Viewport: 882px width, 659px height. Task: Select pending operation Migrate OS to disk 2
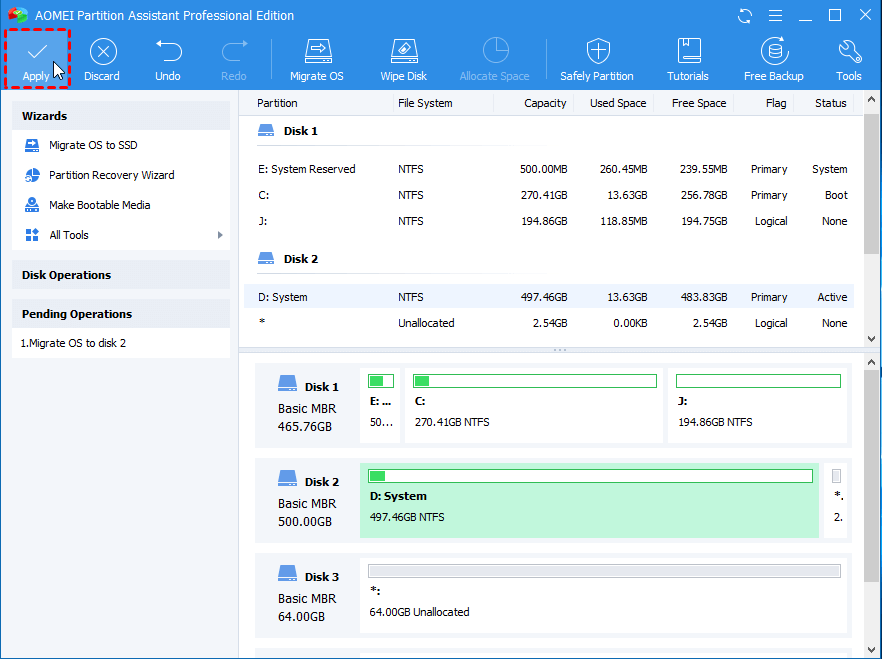(74, 343)
